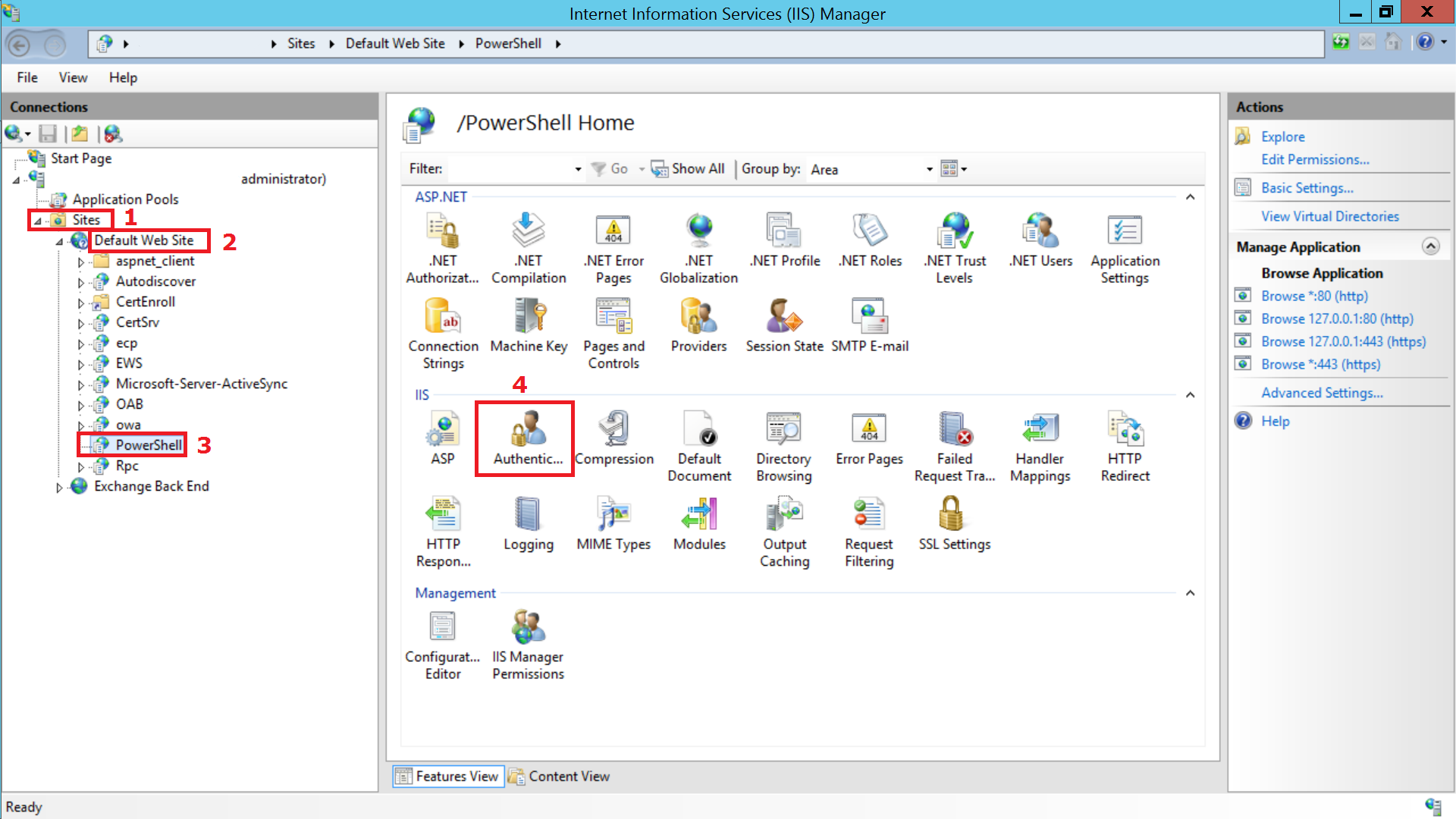Open the Group by Area dropdown
Viewport: 1456px width, 819px height.
929,169
